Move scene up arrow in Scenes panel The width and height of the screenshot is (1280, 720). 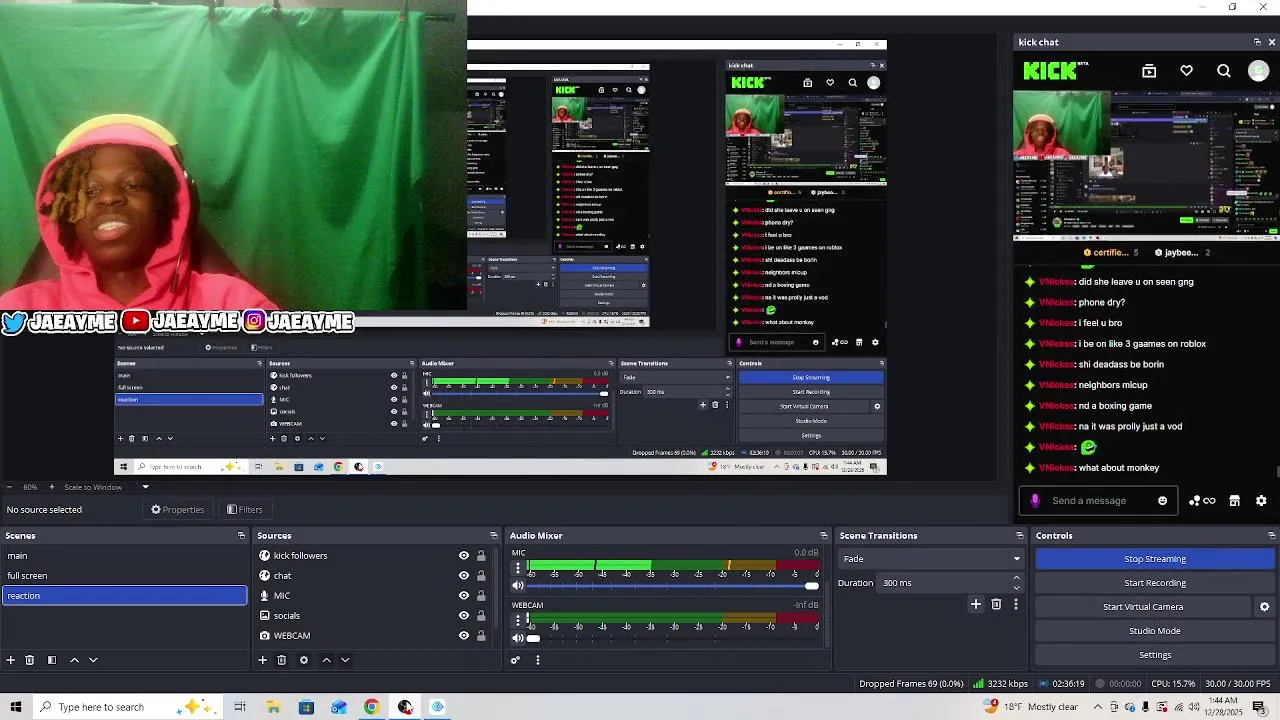tap(74, 660)
